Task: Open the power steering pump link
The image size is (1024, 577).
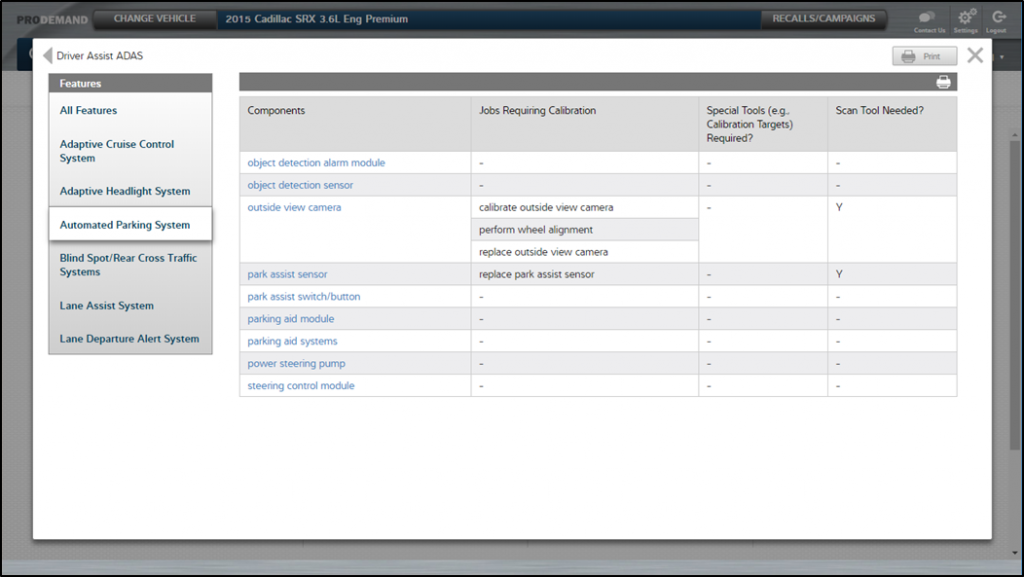Action: (x=296, y=364)
